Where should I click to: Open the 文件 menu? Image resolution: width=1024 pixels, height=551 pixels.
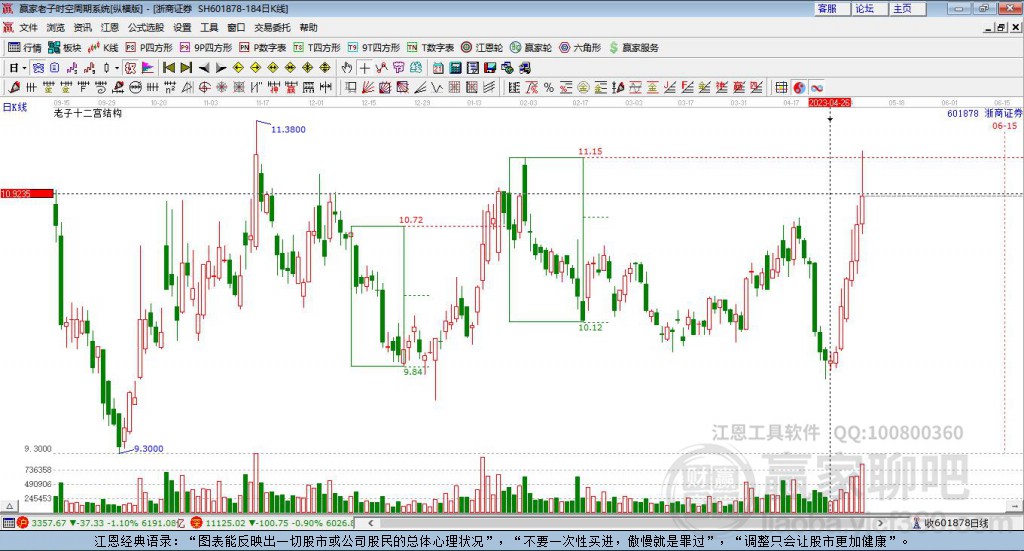click(x=28, y=27)
